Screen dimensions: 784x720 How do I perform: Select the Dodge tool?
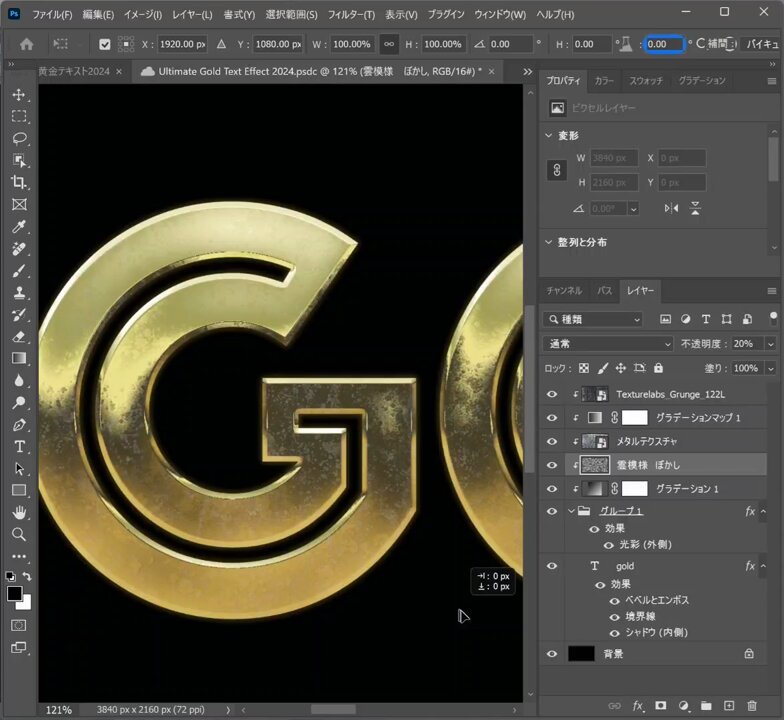(19, 402)
